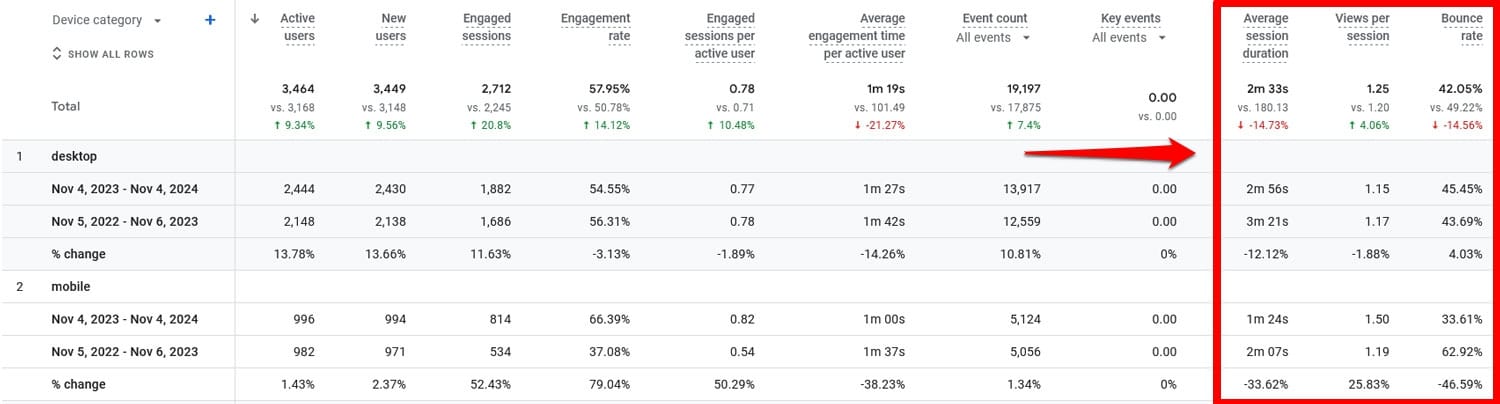The width and height of the screenshot is (1500, 404).
Task: Click the Views per session header
Action: (x=1362, y=27)
